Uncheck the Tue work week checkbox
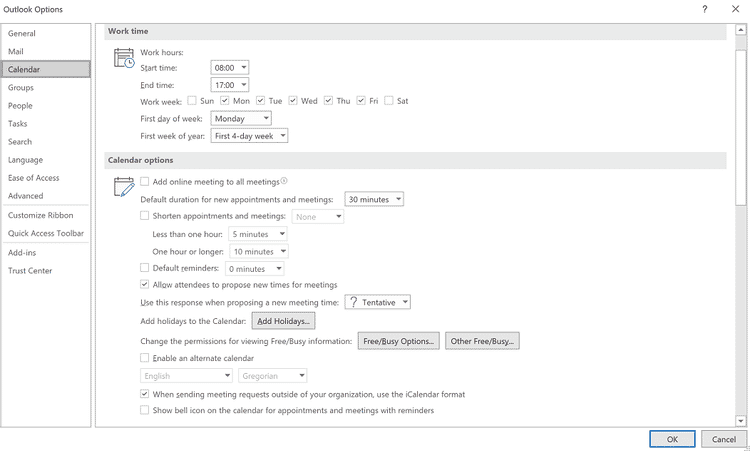Viewport: 750px width, 451px height. pos(260,100)
